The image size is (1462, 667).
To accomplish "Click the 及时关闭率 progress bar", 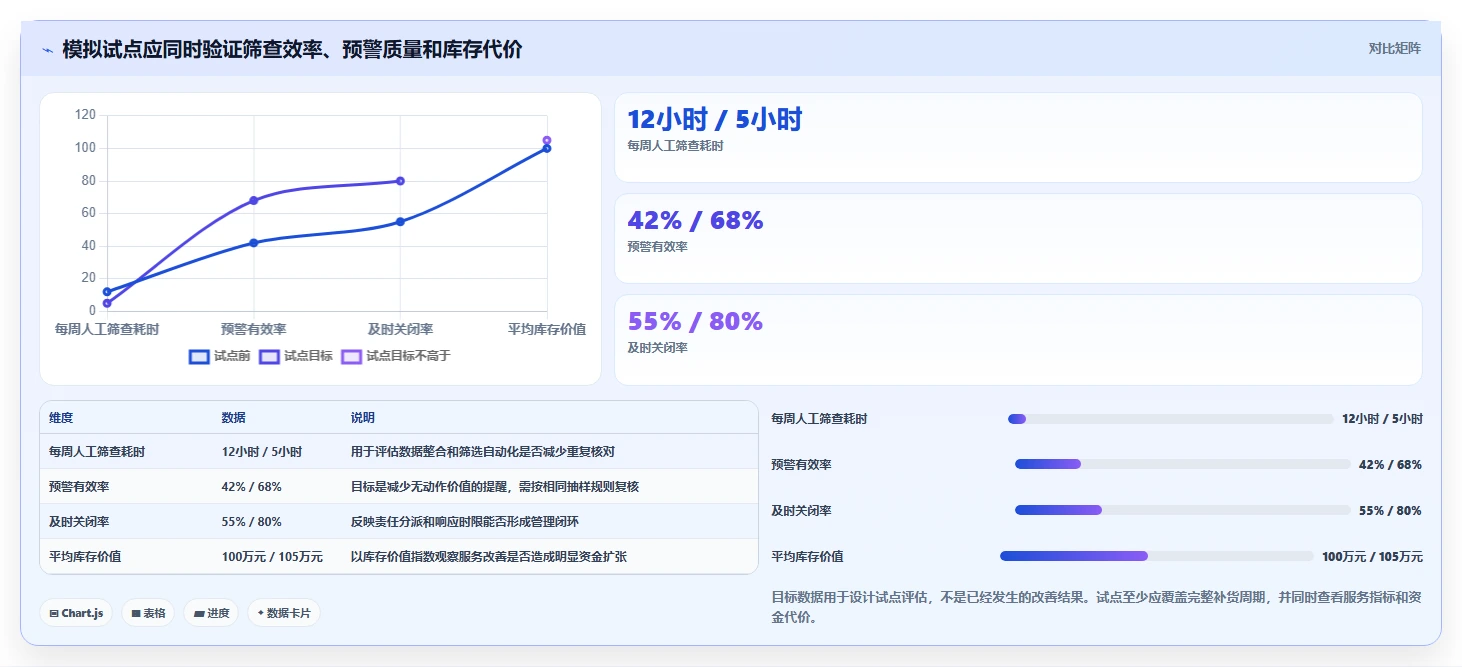I will 1183,510.
